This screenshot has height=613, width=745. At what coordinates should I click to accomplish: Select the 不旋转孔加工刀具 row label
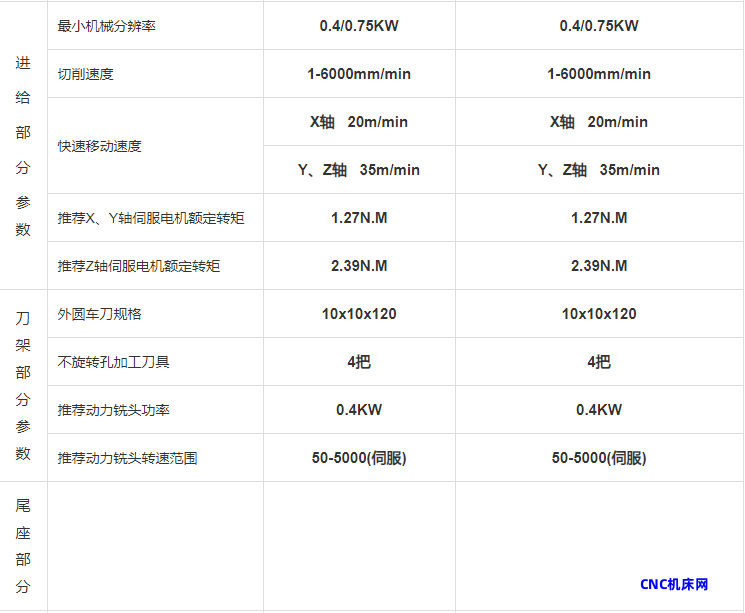pyautogui.click(x=114, y=362)
